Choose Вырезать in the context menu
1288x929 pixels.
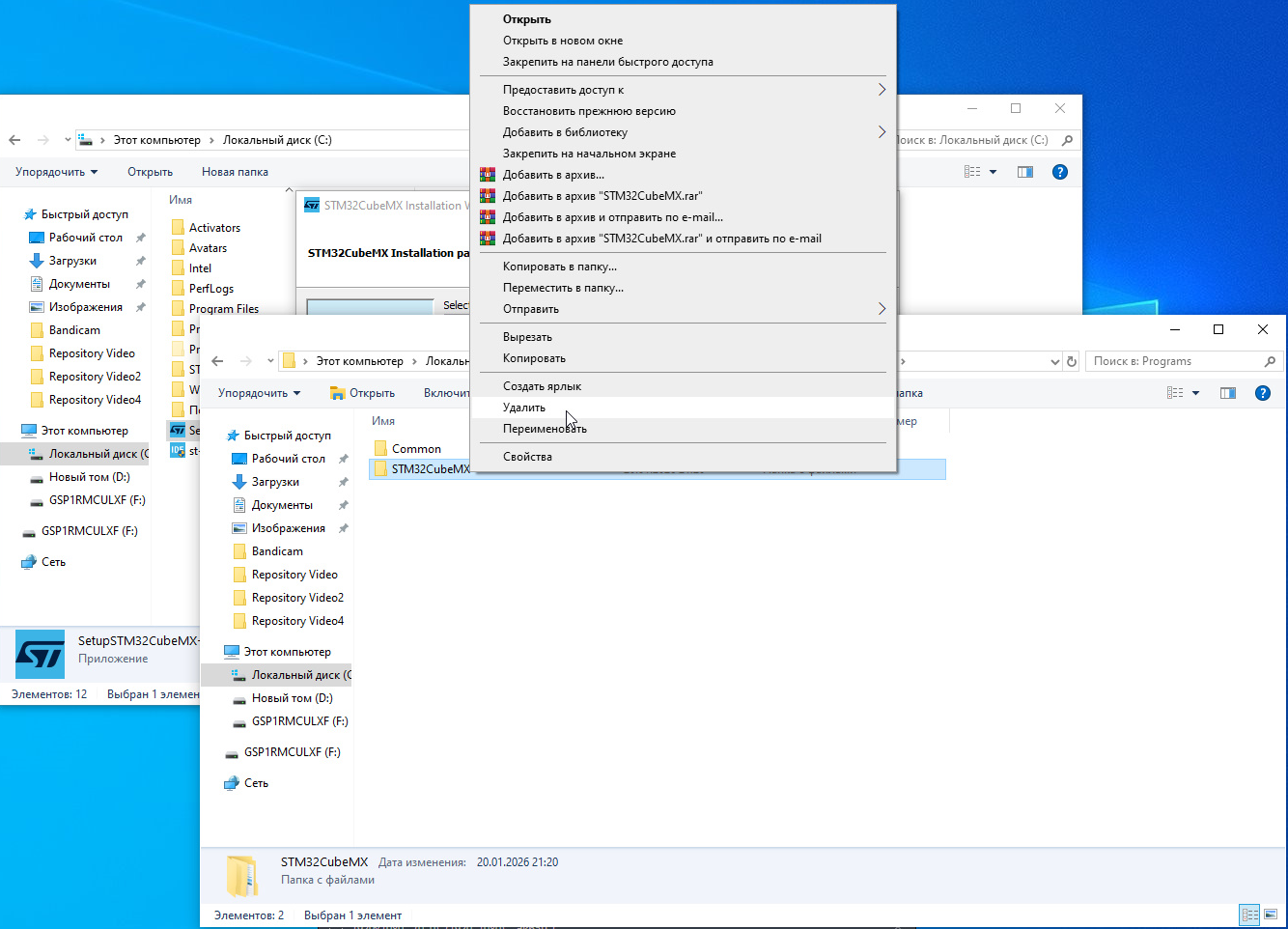click(683, 337)
